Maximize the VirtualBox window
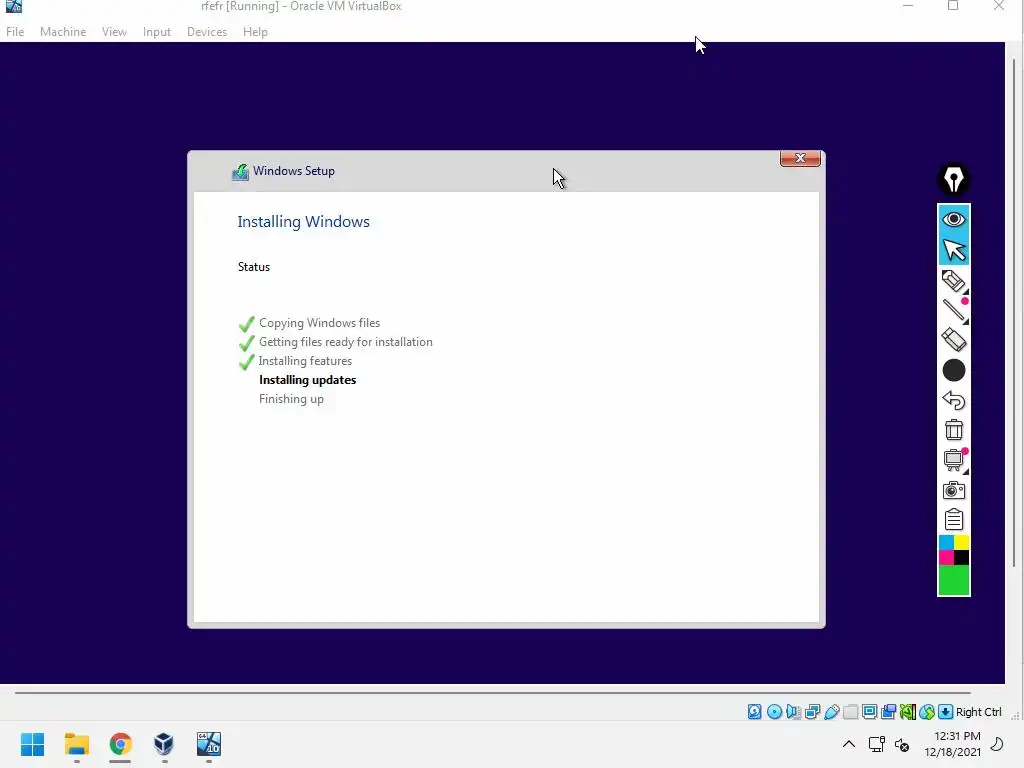Viewport: 1024px width, 768px height. coord(953,6)
